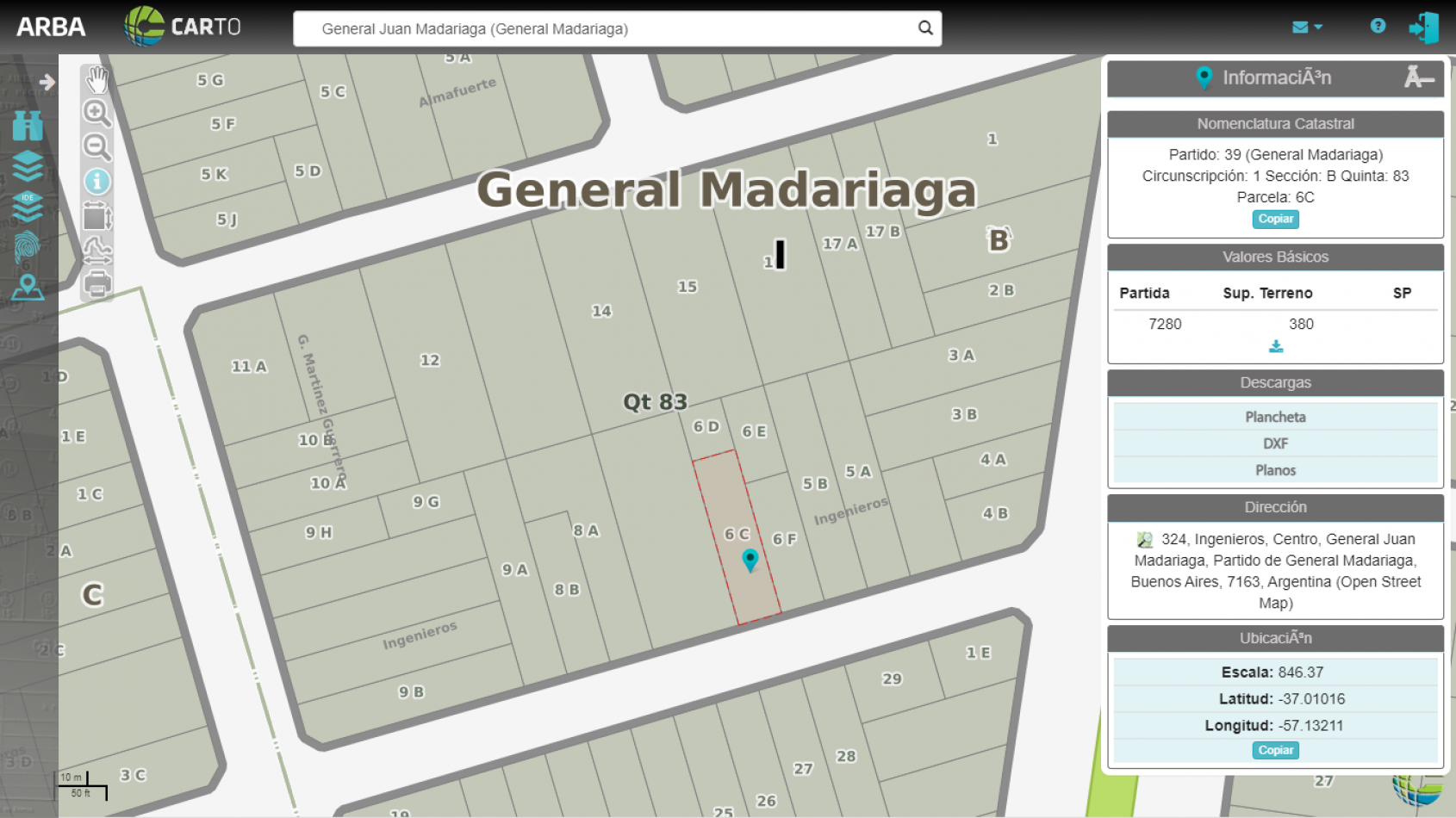This screenshot has height=818, width=1456.
Task: Click parcel label 29 on the map
Action: pyautogui.click(x=892, y=679)
